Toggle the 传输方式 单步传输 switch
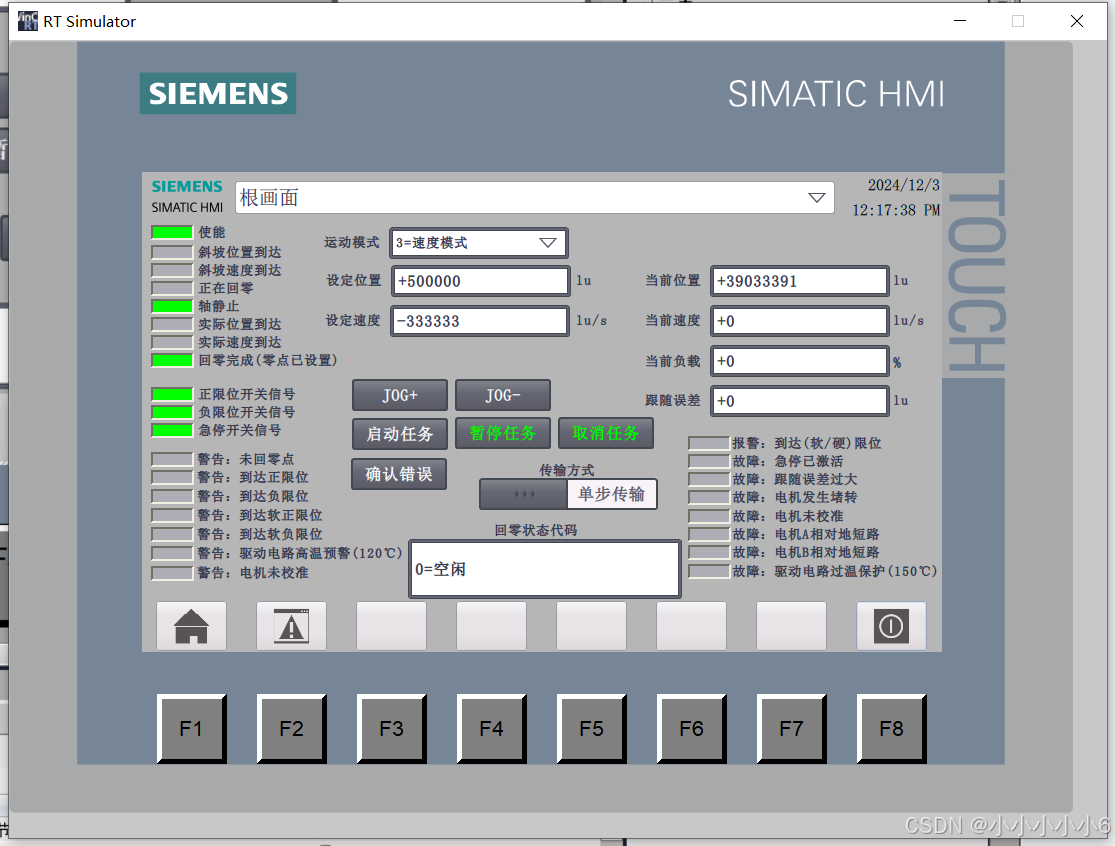1115x846 pixels. 568,494
